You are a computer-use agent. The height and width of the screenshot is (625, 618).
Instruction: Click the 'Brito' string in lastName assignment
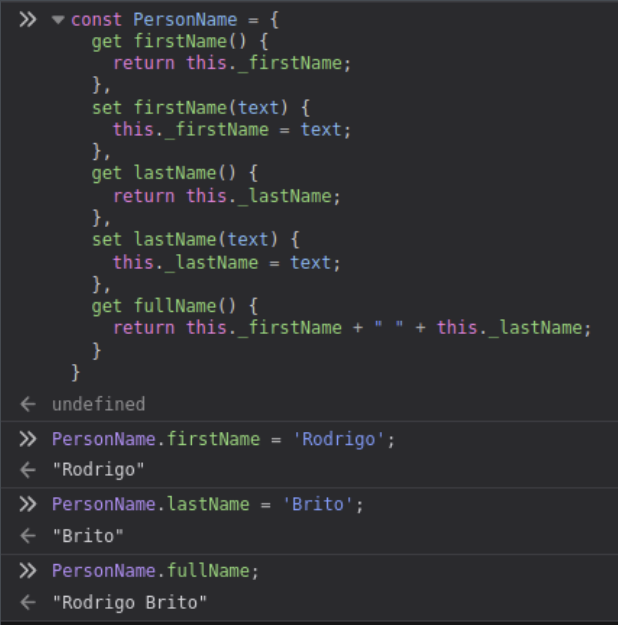tap(322, 505)
